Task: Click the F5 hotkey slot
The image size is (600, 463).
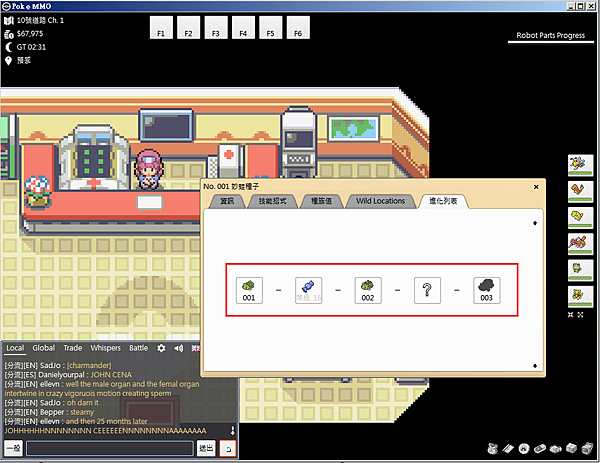Action: [271, 27]
